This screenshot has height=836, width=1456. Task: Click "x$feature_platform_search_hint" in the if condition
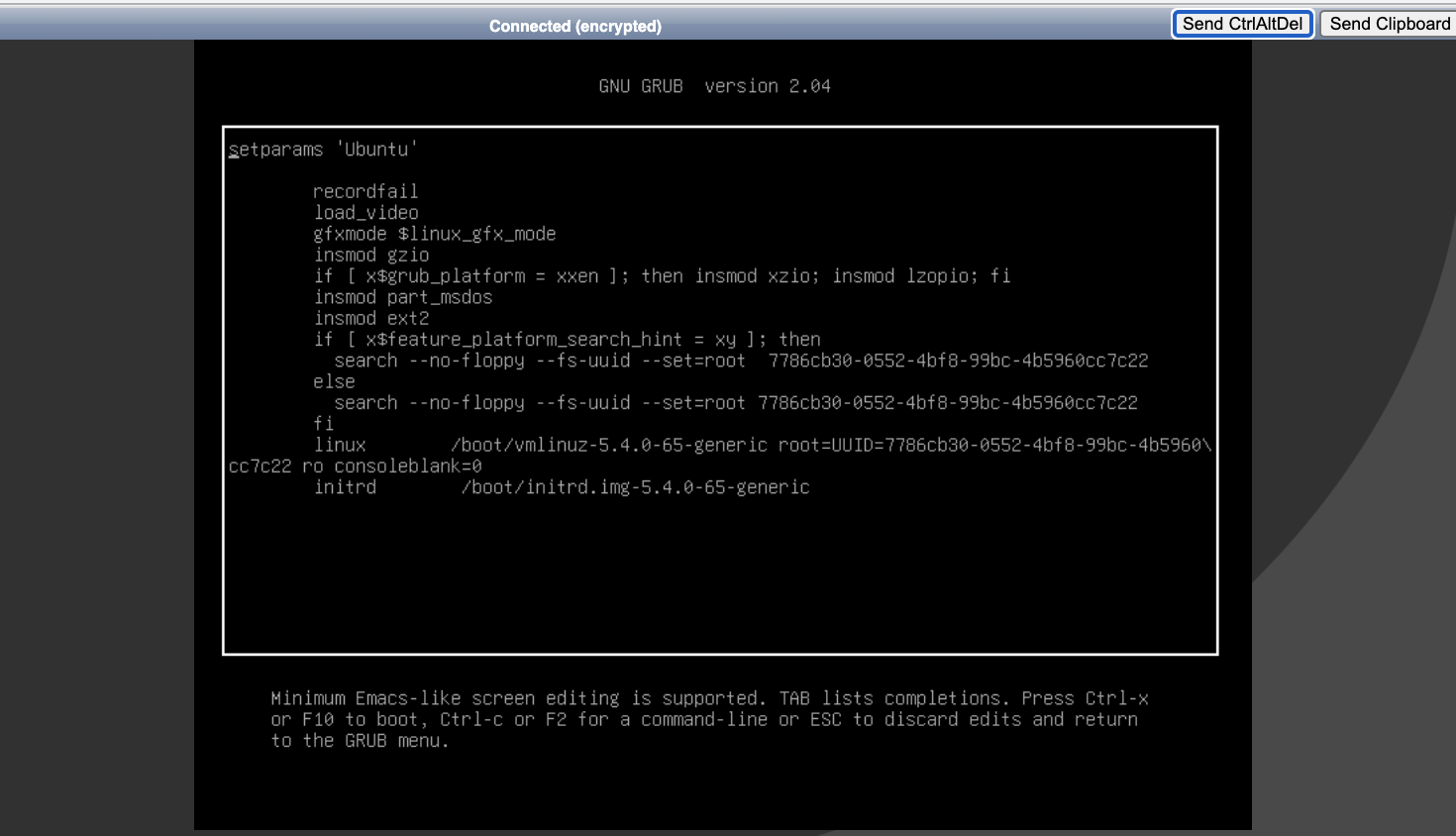click(x=524, y=340)
